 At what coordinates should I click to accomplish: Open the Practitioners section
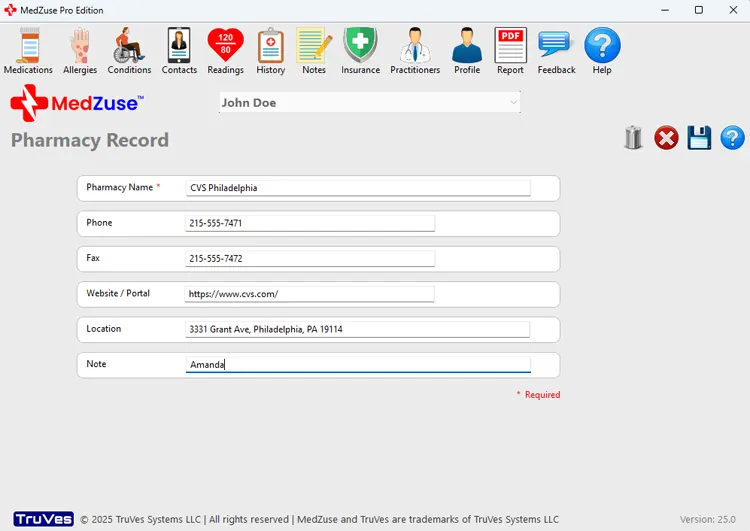point(415,50)
